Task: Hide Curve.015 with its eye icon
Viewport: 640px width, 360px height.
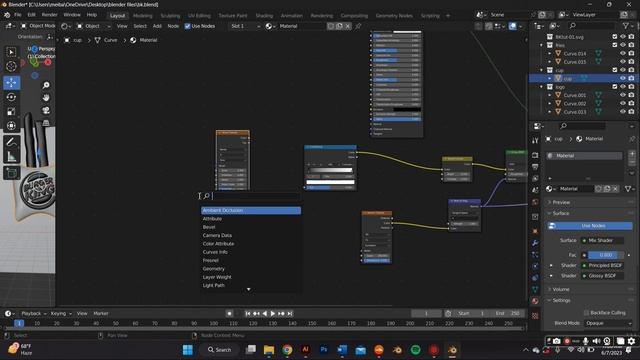Action: 623,62
